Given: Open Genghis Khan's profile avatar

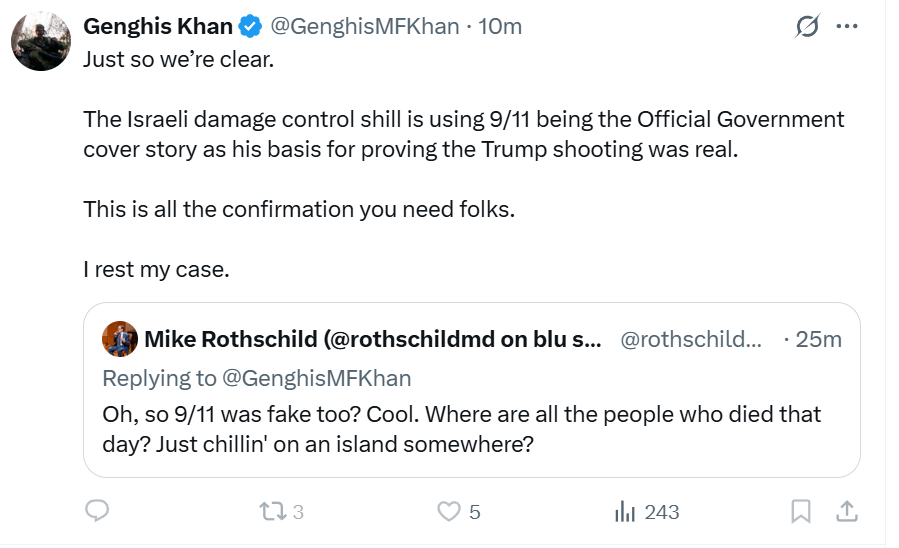Looking at the screenshot, I should (x=41, y=42).
